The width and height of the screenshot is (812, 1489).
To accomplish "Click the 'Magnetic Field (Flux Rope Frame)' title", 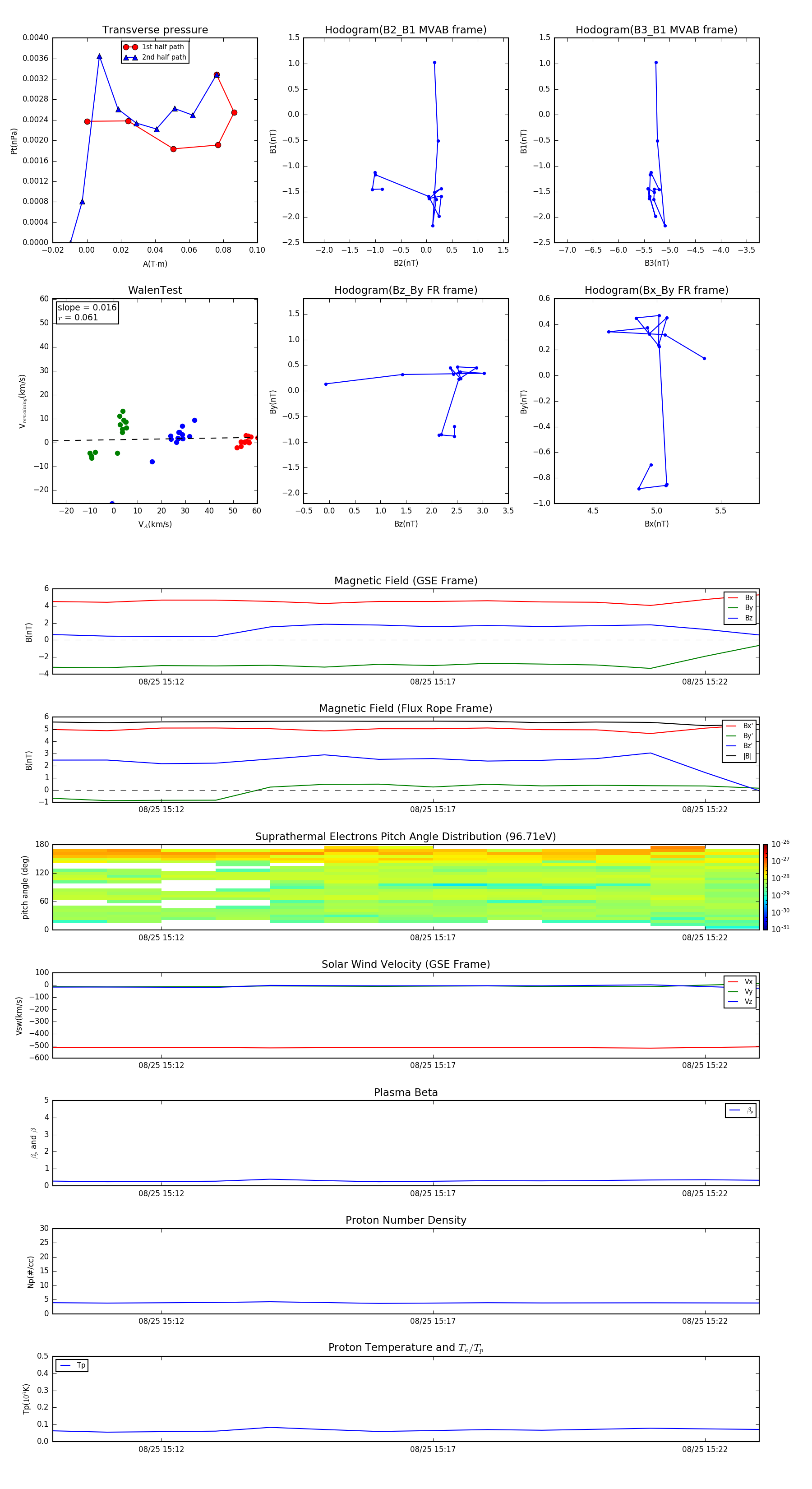I will [x=406, y=709].
